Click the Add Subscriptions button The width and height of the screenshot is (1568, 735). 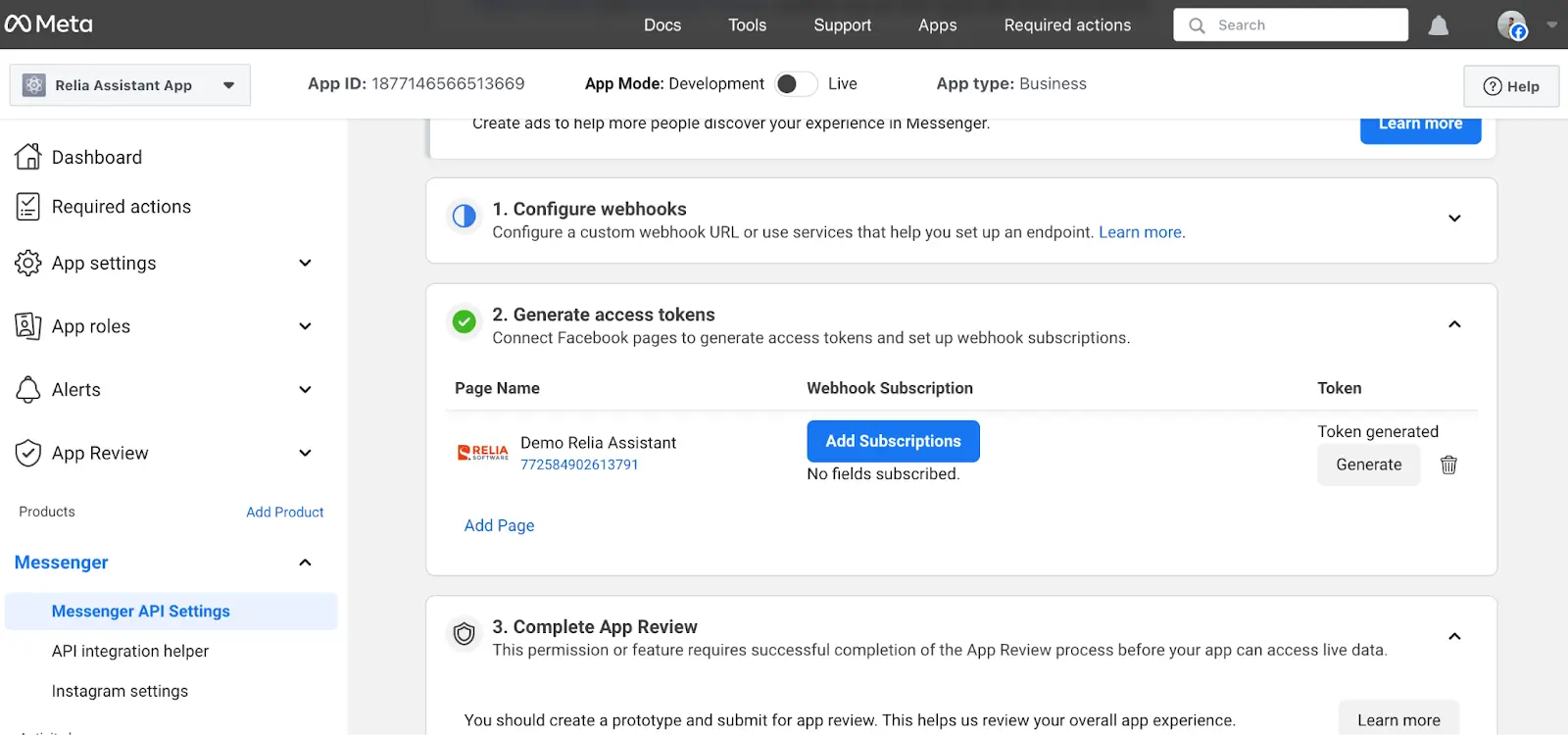pos(893,441)
